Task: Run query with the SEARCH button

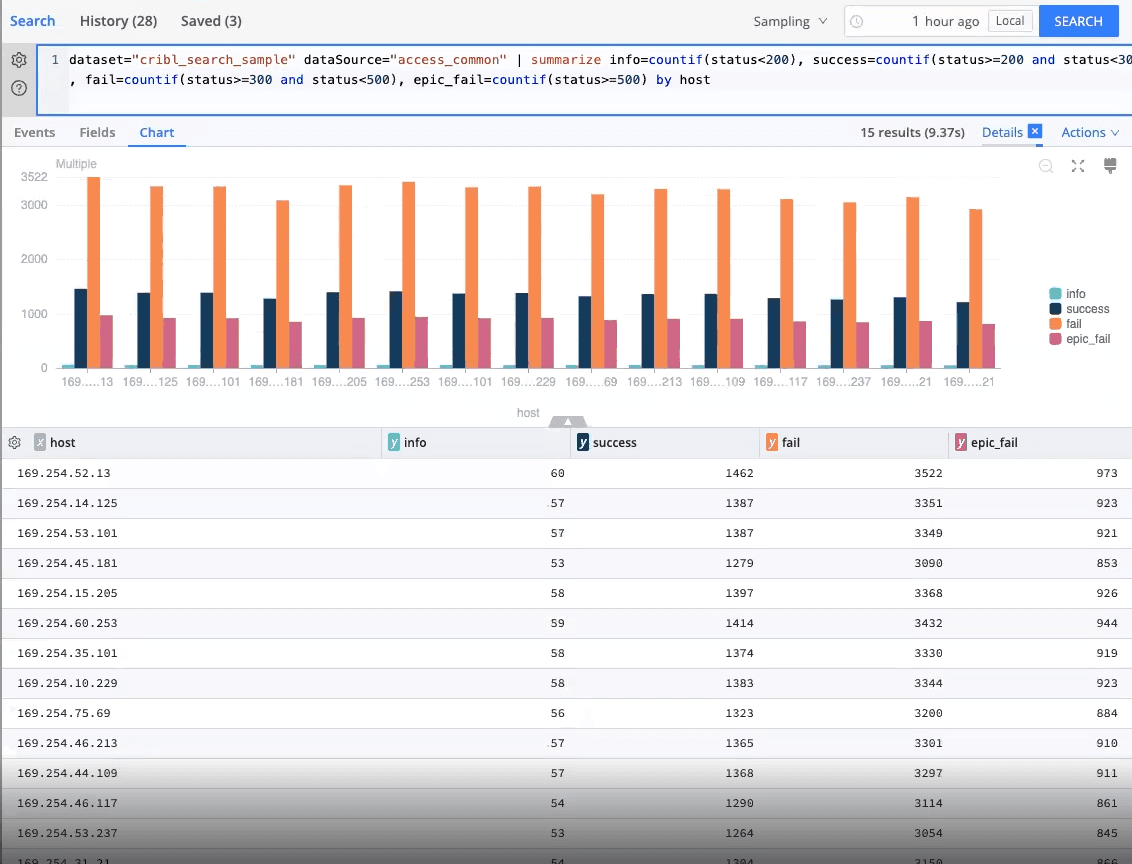Action: [x=1078, y=21]
